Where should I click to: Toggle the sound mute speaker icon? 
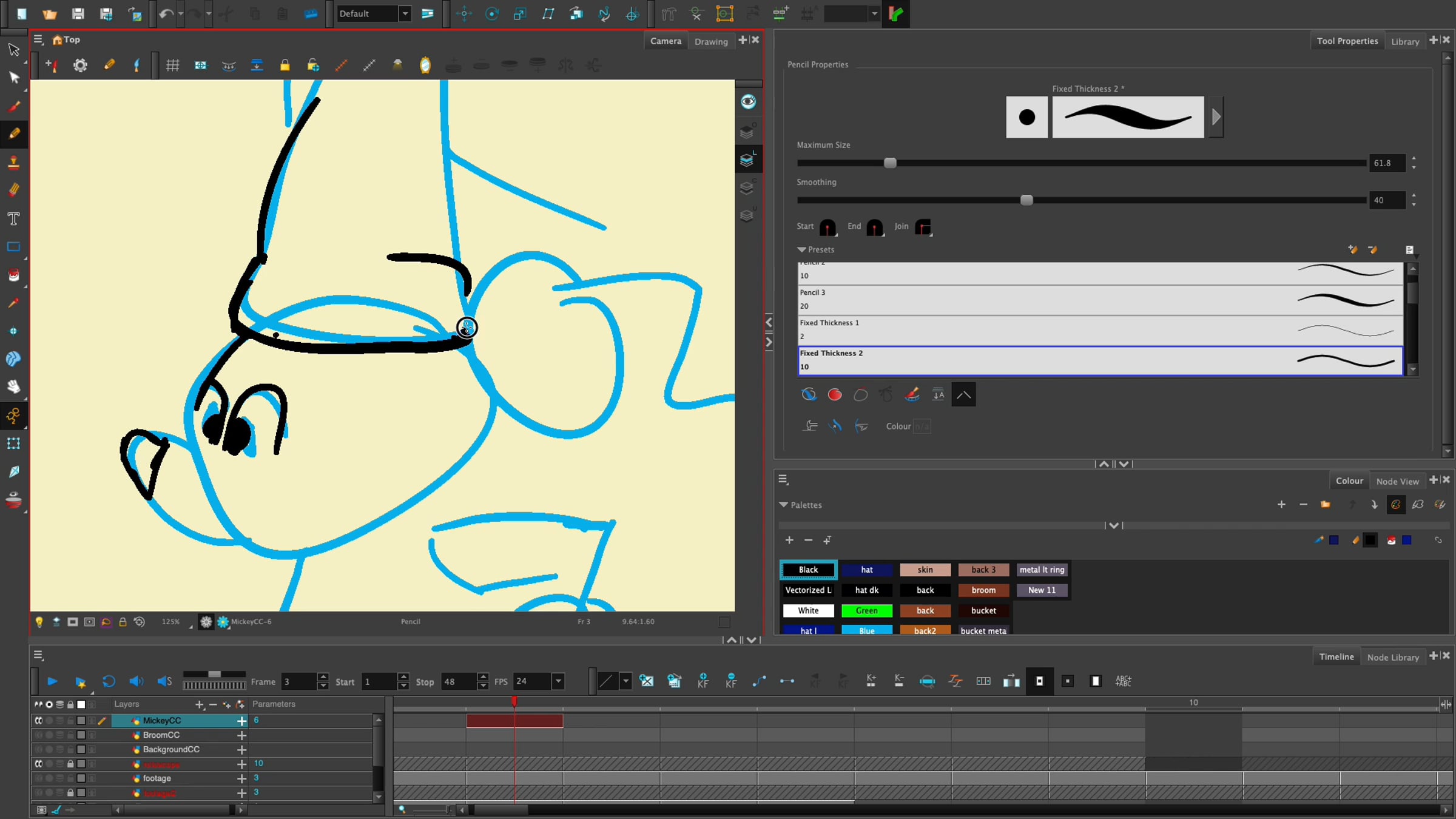pyautogui.click(x=136, y=681)
